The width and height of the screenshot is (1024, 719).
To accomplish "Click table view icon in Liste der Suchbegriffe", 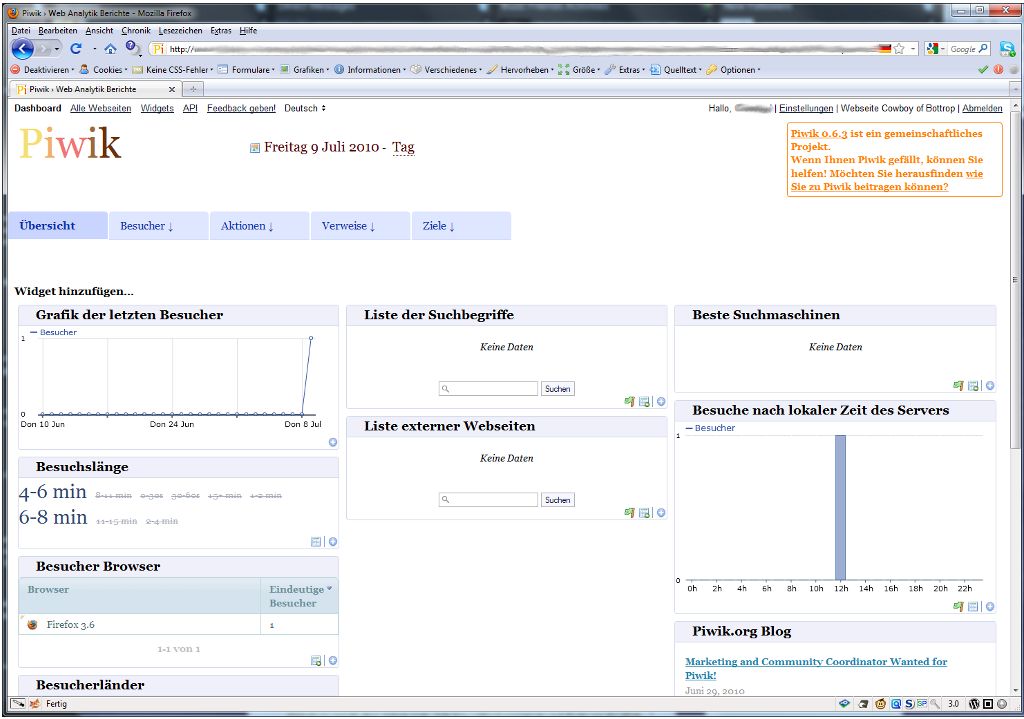I will coord(645,402).
